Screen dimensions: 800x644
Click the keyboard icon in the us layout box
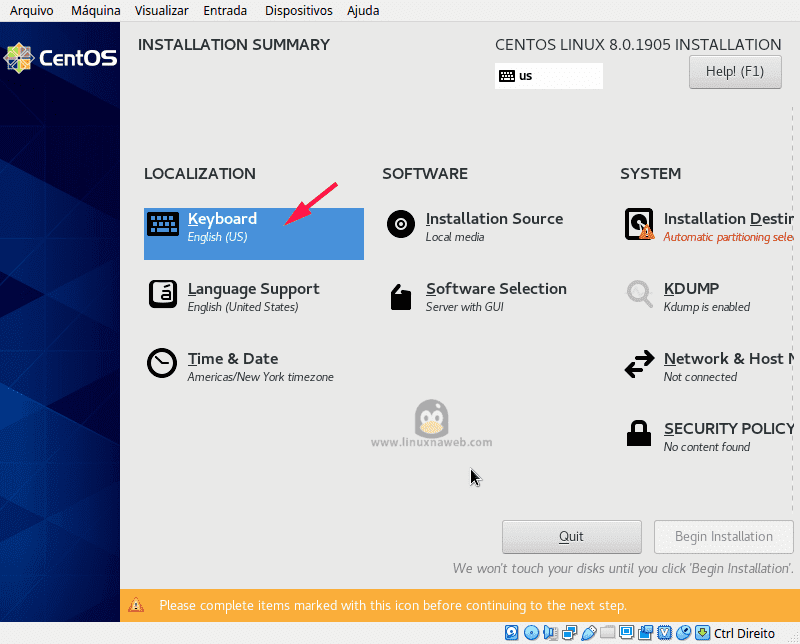point(507,76)
